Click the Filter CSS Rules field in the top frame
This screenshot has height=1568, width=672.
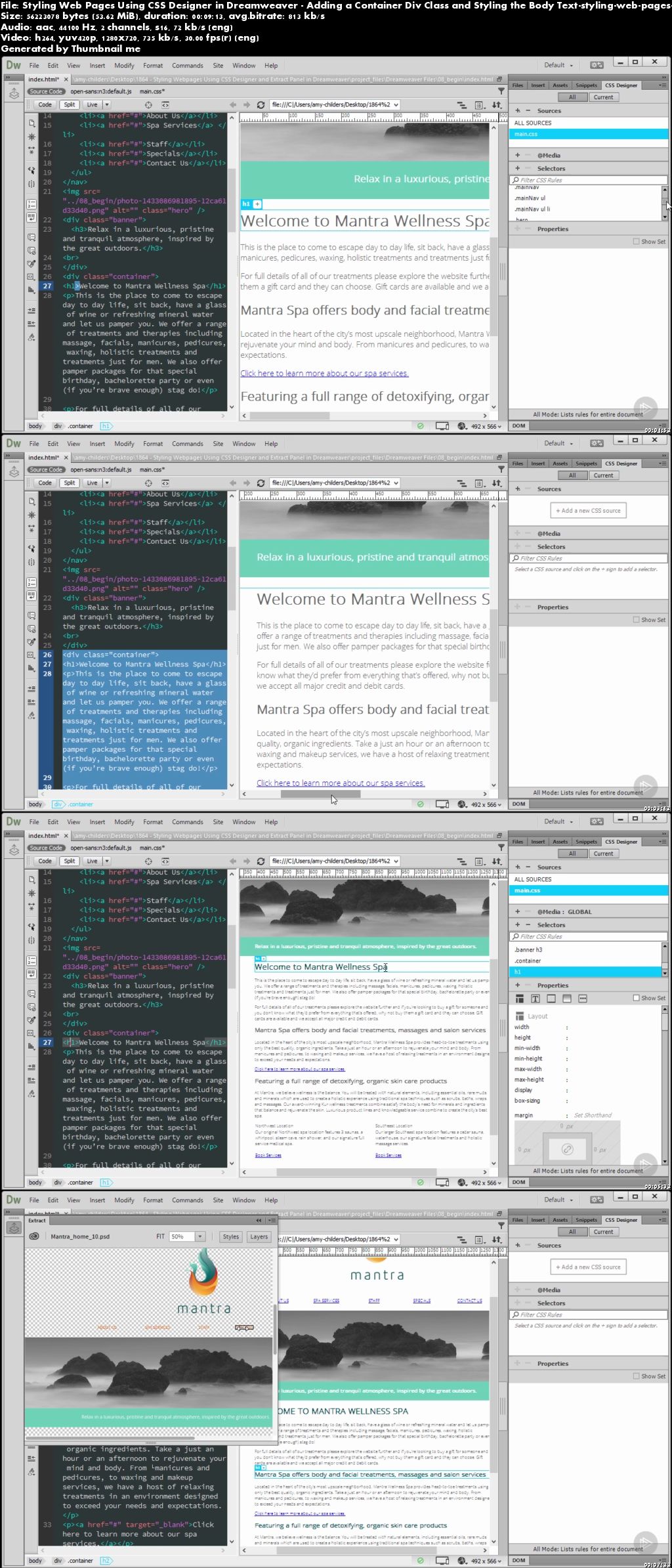tap(588, 180)
